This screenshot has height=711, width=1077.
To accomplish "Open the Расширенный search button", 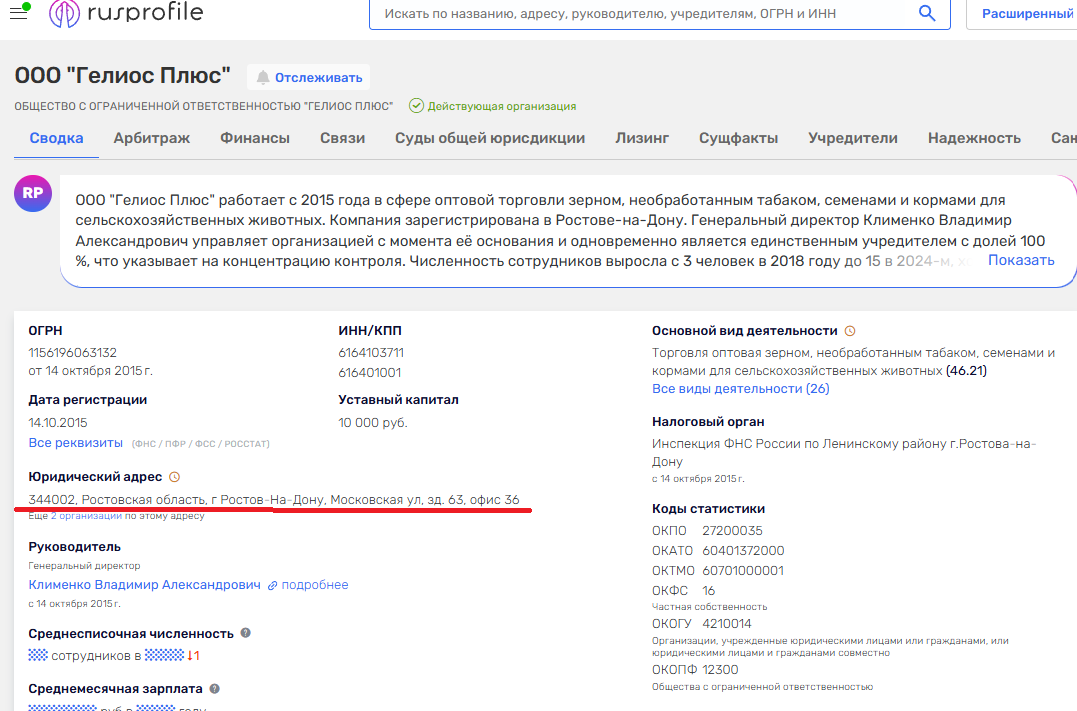I will pyautogui.click(x=1023, y=14).
